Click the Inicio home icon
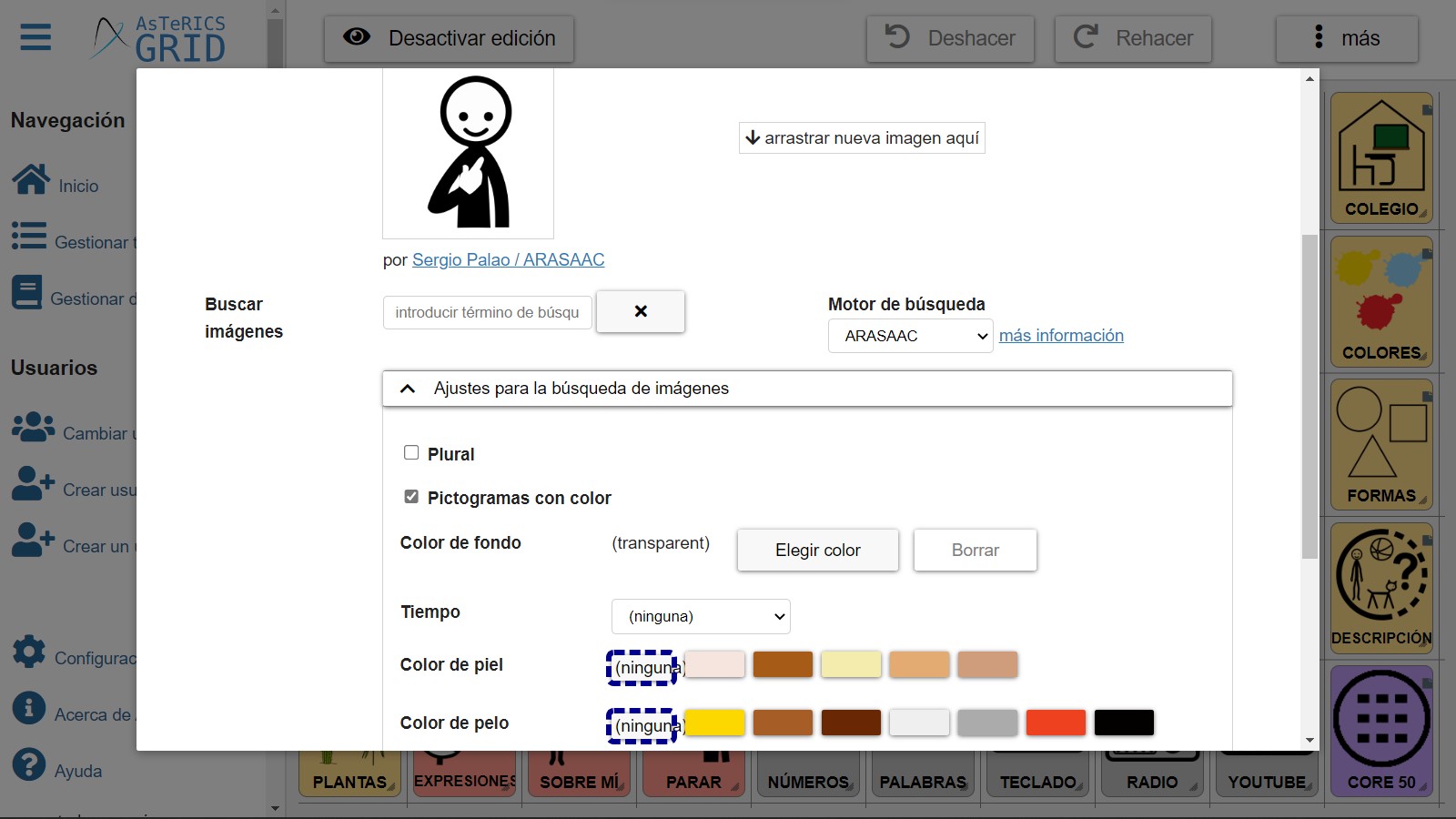The image size is (1456, 819). point(31,180)
